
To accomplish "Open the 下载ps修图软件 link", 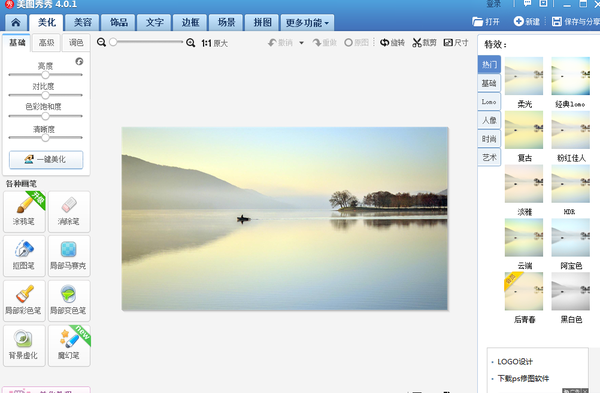I will [x=523, y=378].
